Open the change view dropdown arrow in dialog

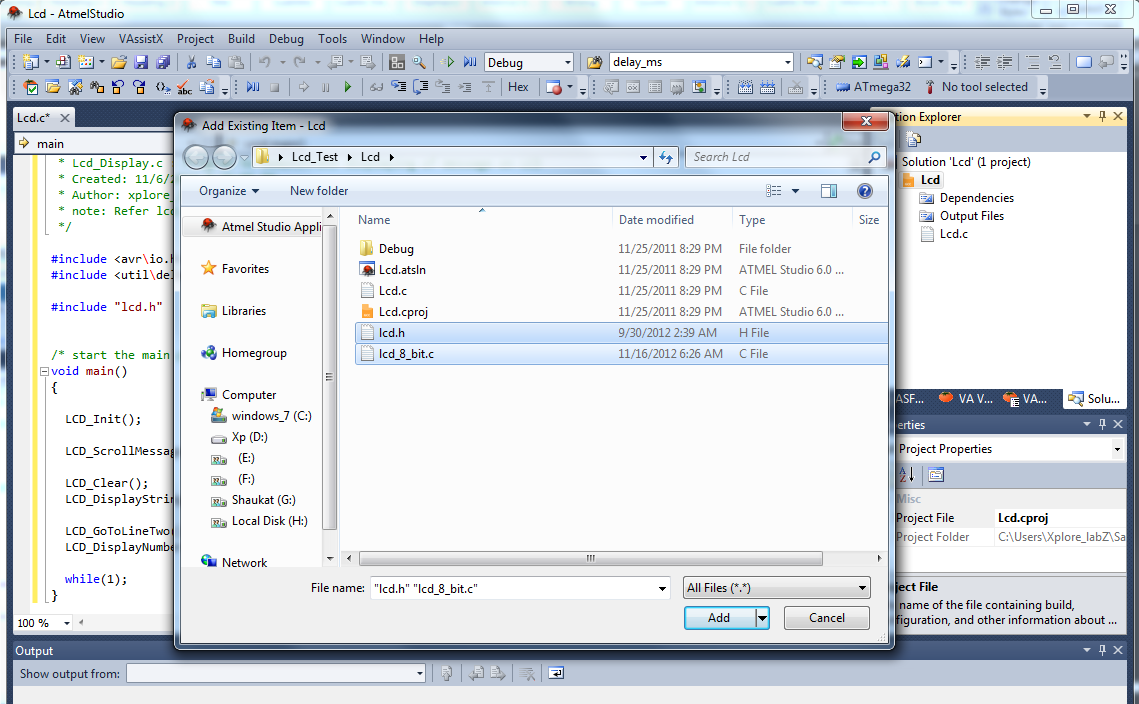point(795,191)
